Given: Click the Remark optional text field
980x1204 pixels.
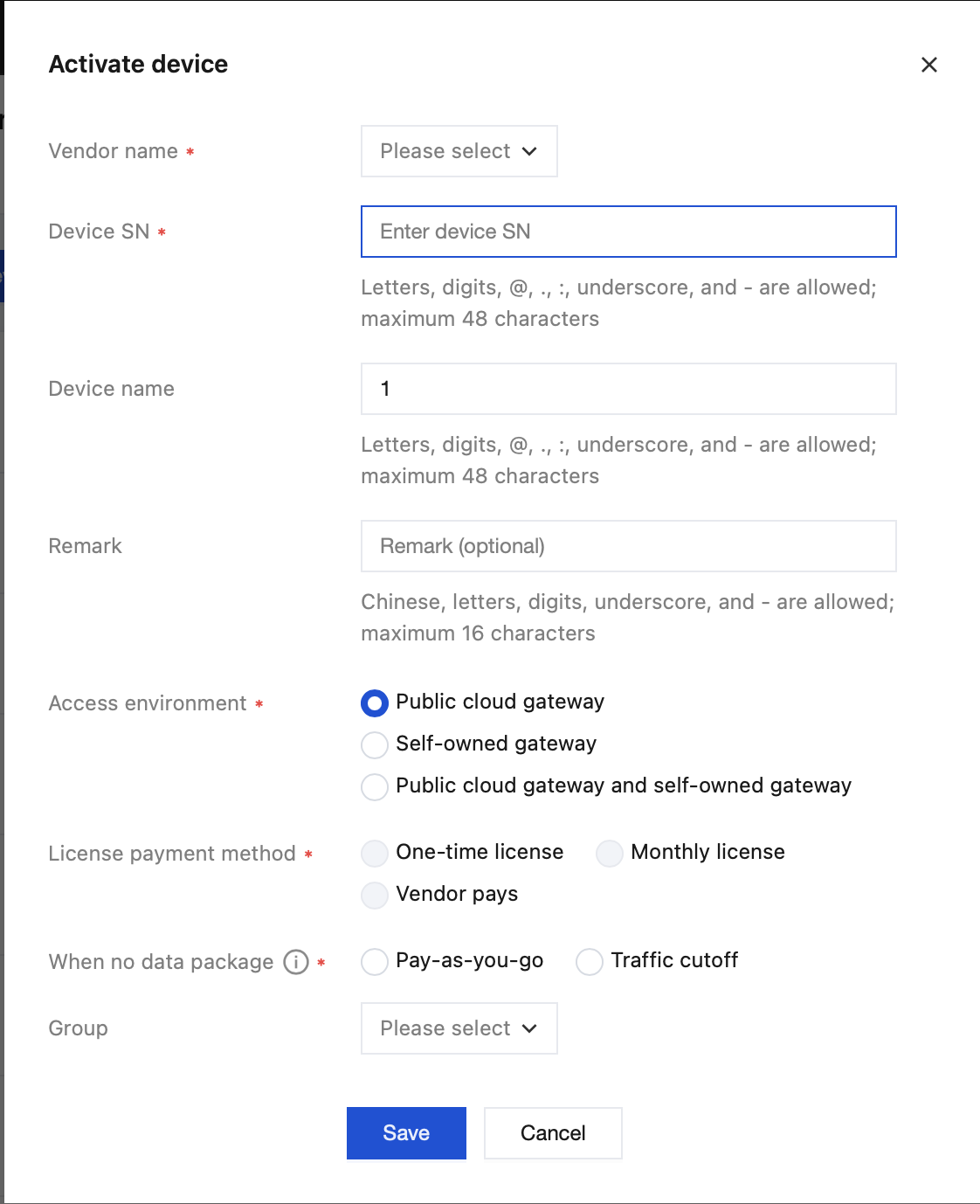Looking at the screenshot, I should click(629, 546).
